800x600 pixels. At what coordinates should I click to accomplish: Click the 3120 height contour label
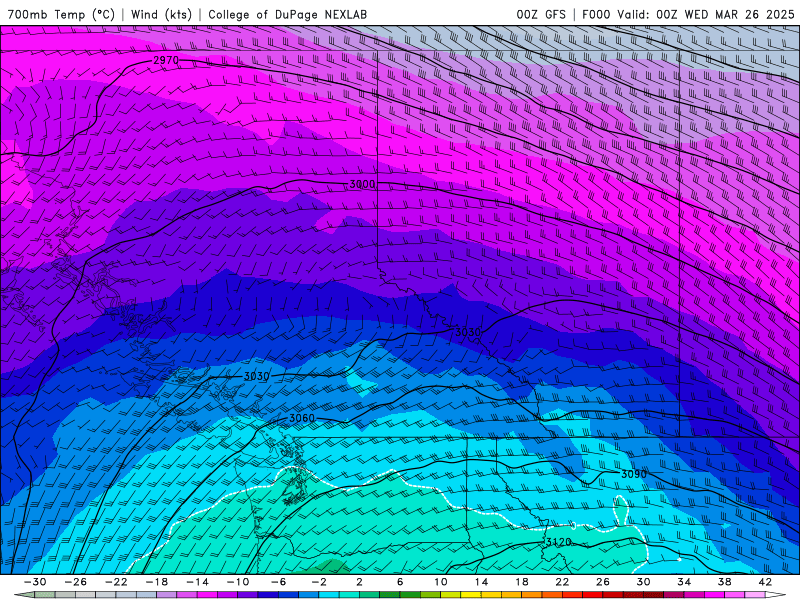559,542
